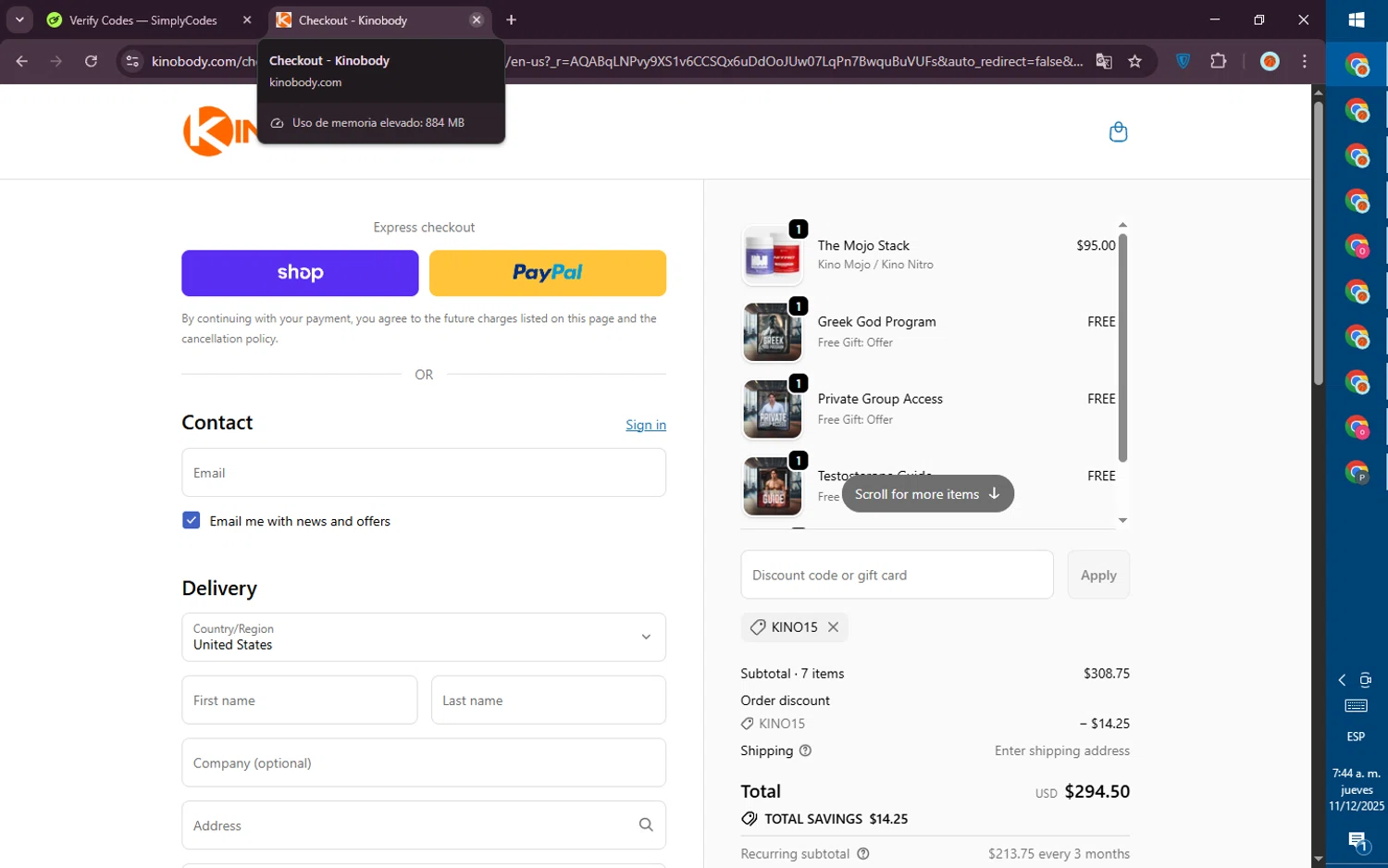Open the Chrome three-dot menu
Screen dimensions: 1388x868
[1305, 61]
